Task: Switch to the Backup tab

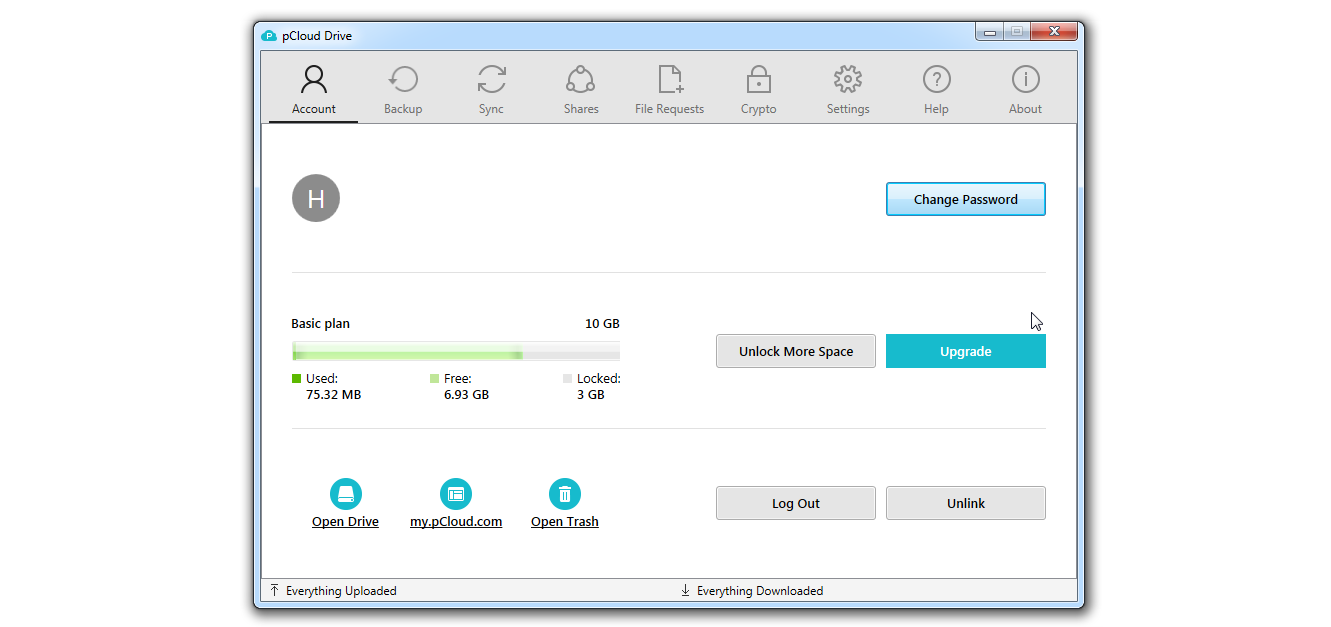Action: [x=403, y=90]
